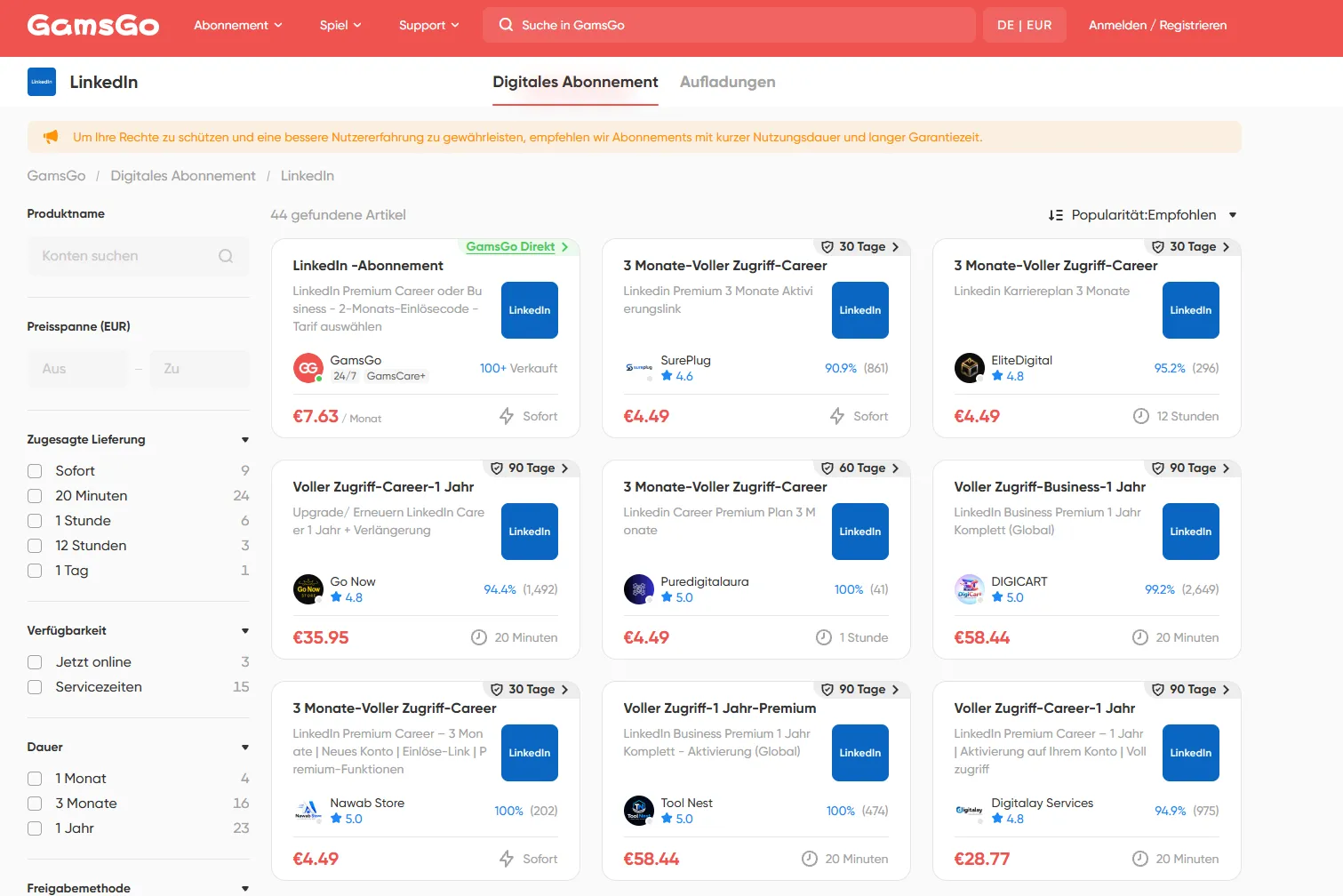This screenshot has width=1343, height=896.
Task: Click the Zu maximum price field
Action: pyautogui.click(x=199, y=369)
